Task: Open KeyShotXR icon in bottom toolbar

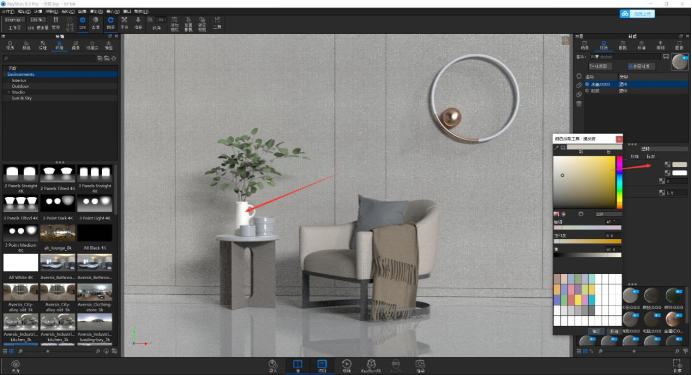Action: [371, 365]
